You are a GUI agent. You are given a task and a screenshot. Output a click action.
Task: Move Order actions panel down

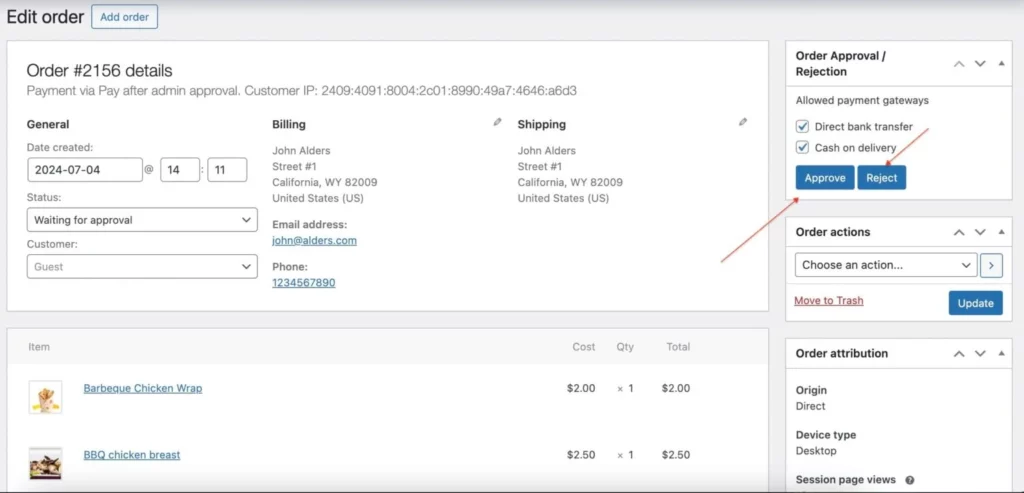point(979,232)
